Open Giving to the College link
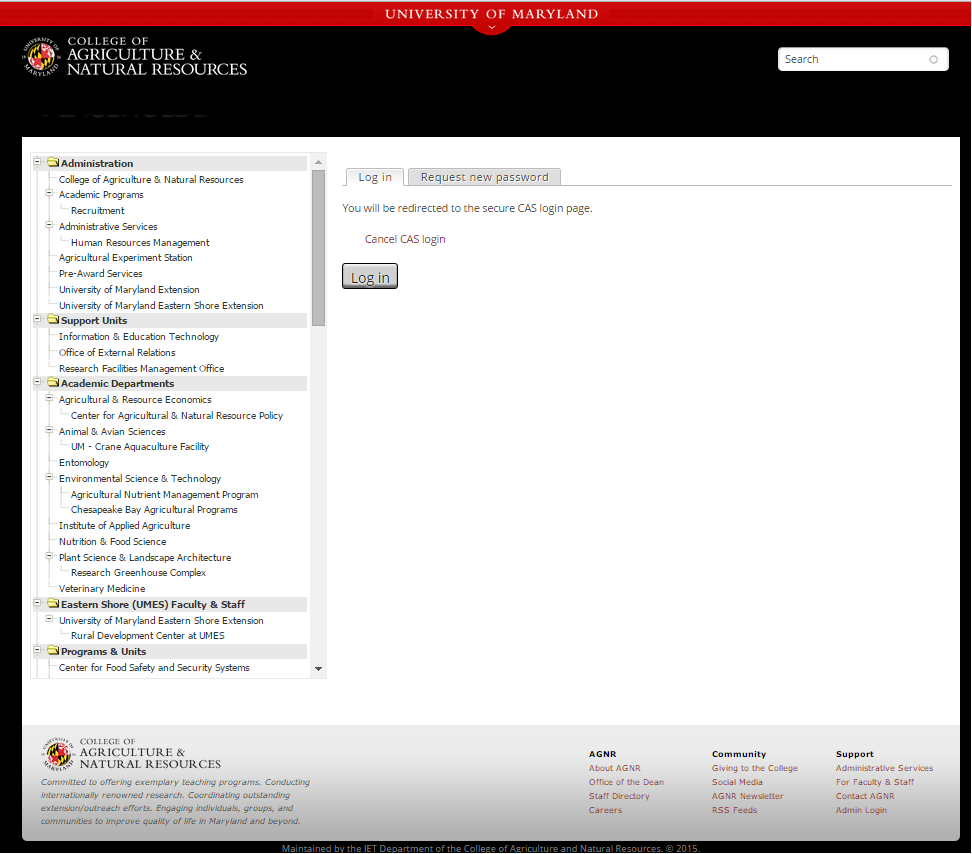Image resolution: width=972 pixels, height=854 pixels. point(755,768)
